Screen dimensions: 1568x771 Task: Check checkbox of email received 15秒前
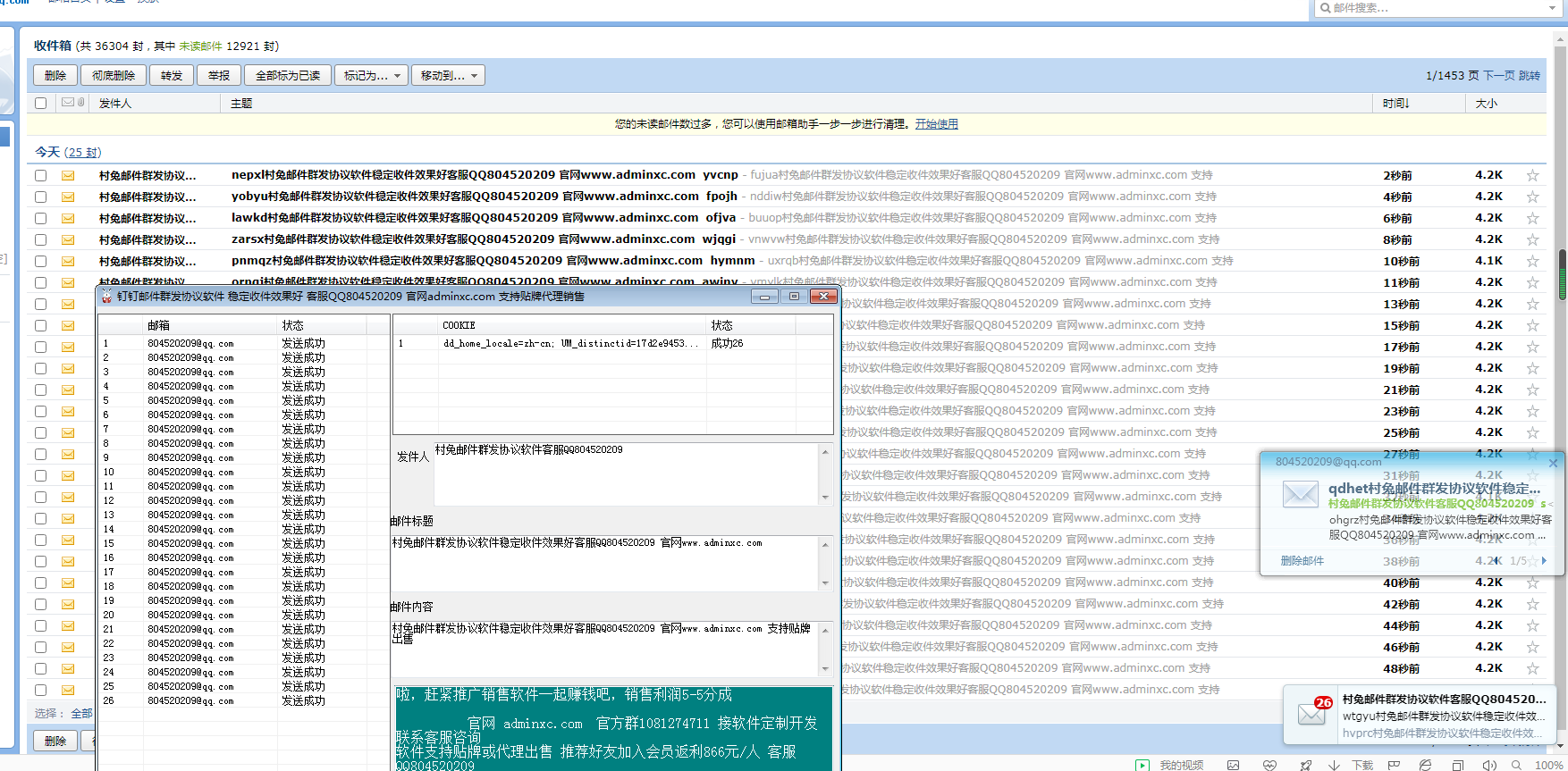click(x=40, y=325)
